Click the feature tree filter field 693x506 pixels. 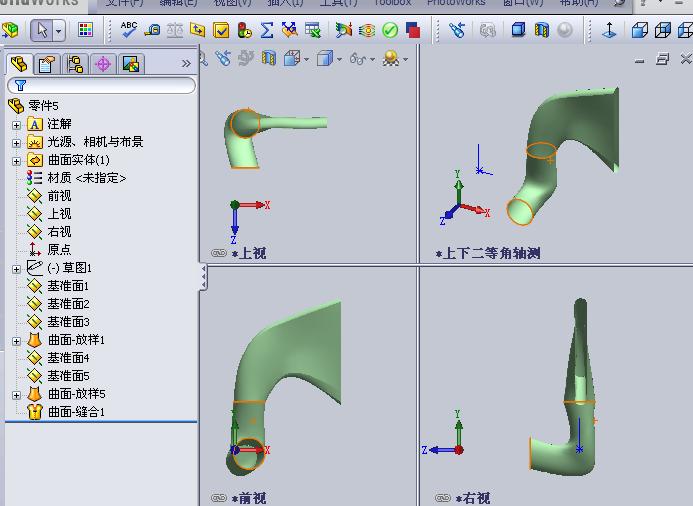click(x=102, y=85)
